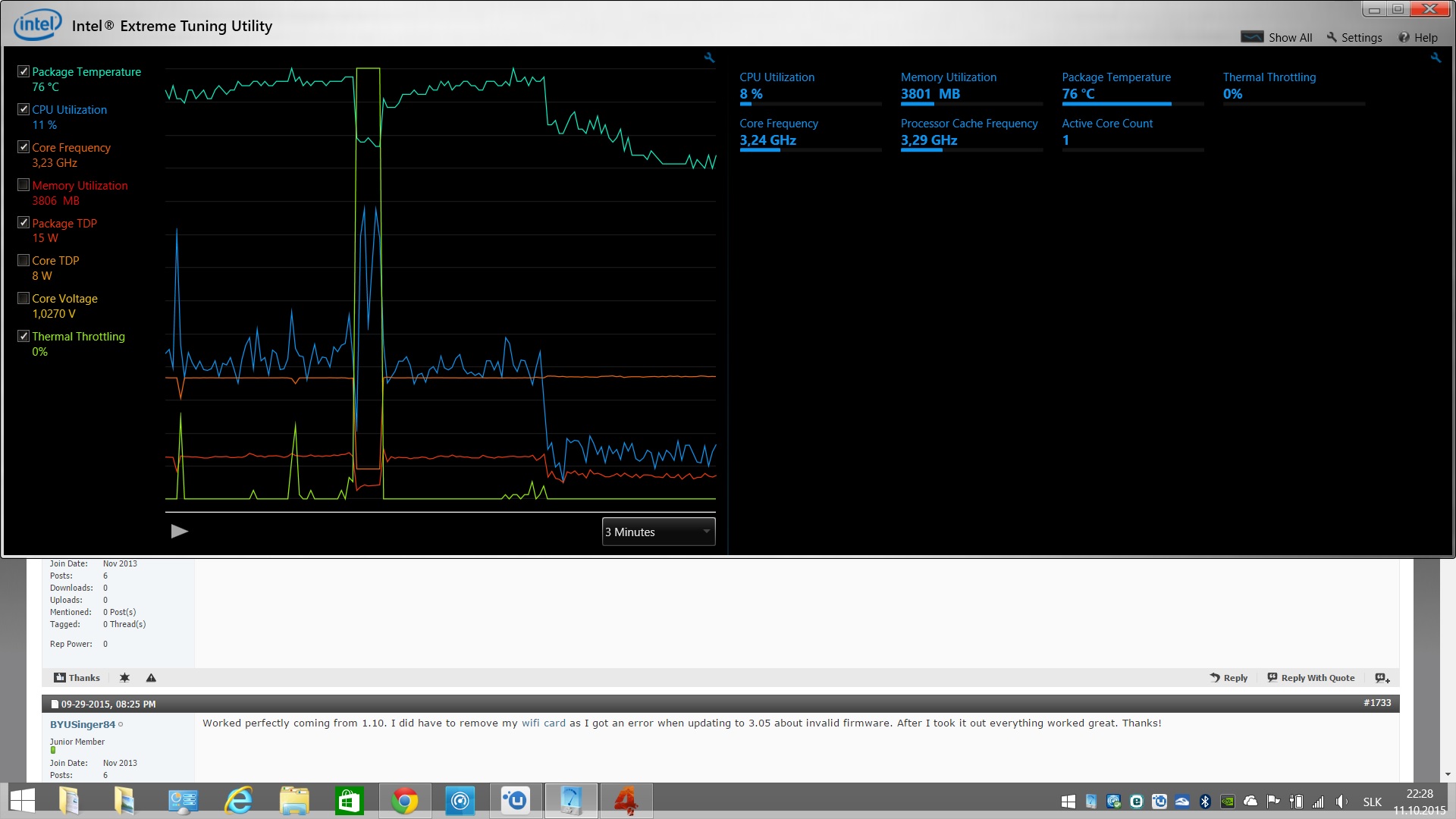Launch Internet Explorer from taskbar
This screenshot has width=1456, height=819.
(239, 801)
